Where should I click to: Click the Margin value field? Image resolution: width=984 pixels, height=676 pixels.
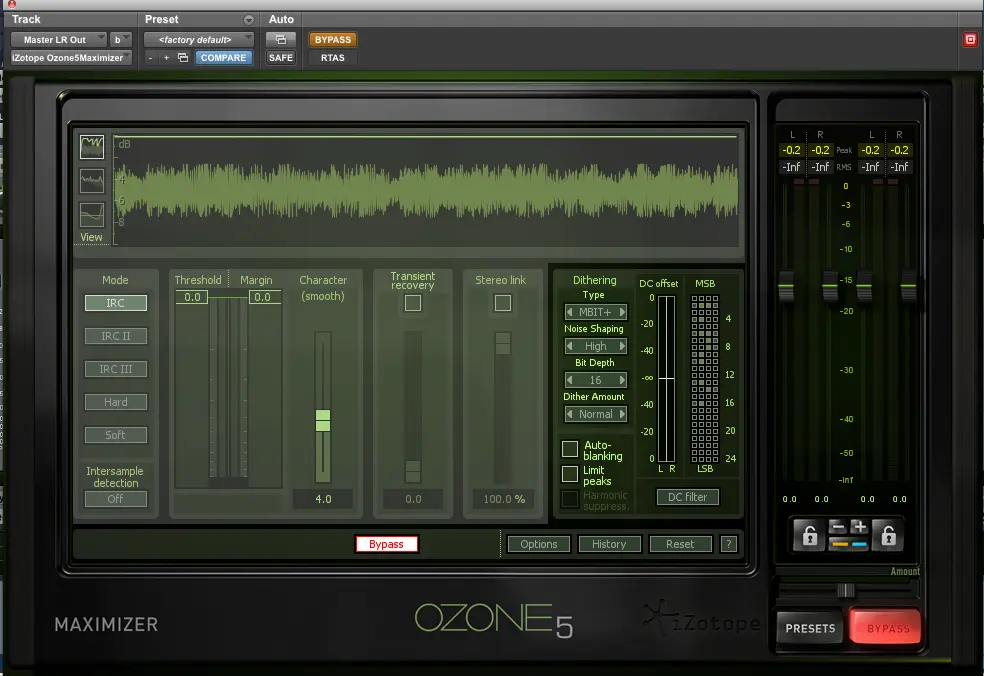264,297
